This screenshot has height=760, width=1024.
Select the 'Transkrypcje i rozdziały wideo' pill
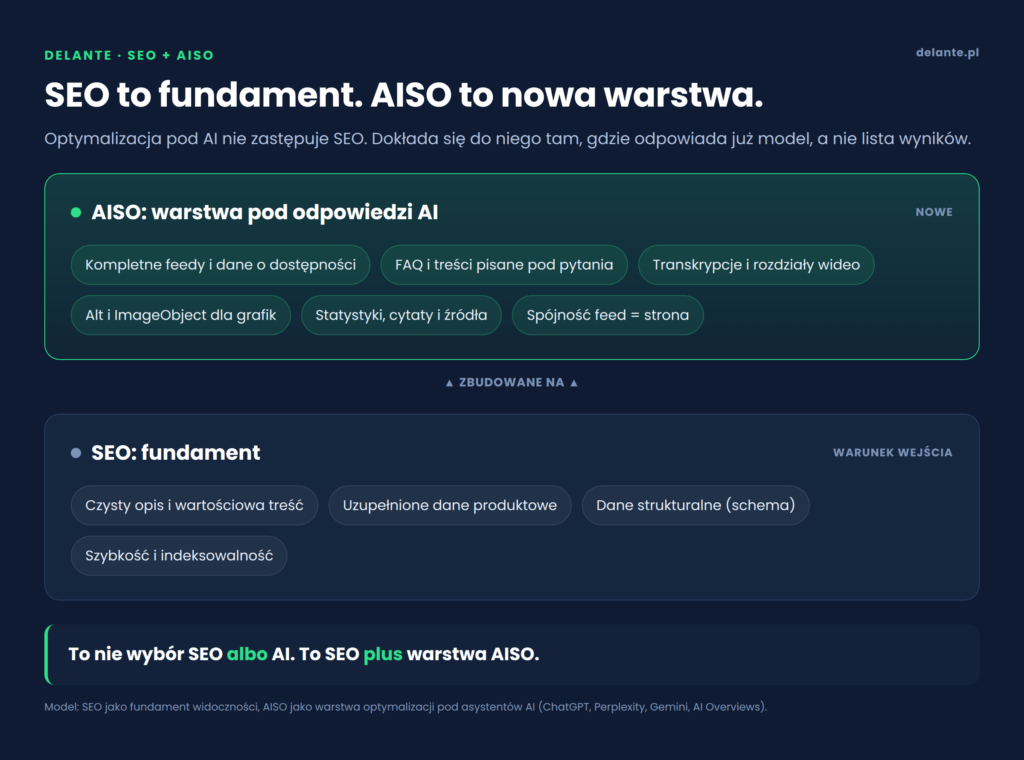756,264
